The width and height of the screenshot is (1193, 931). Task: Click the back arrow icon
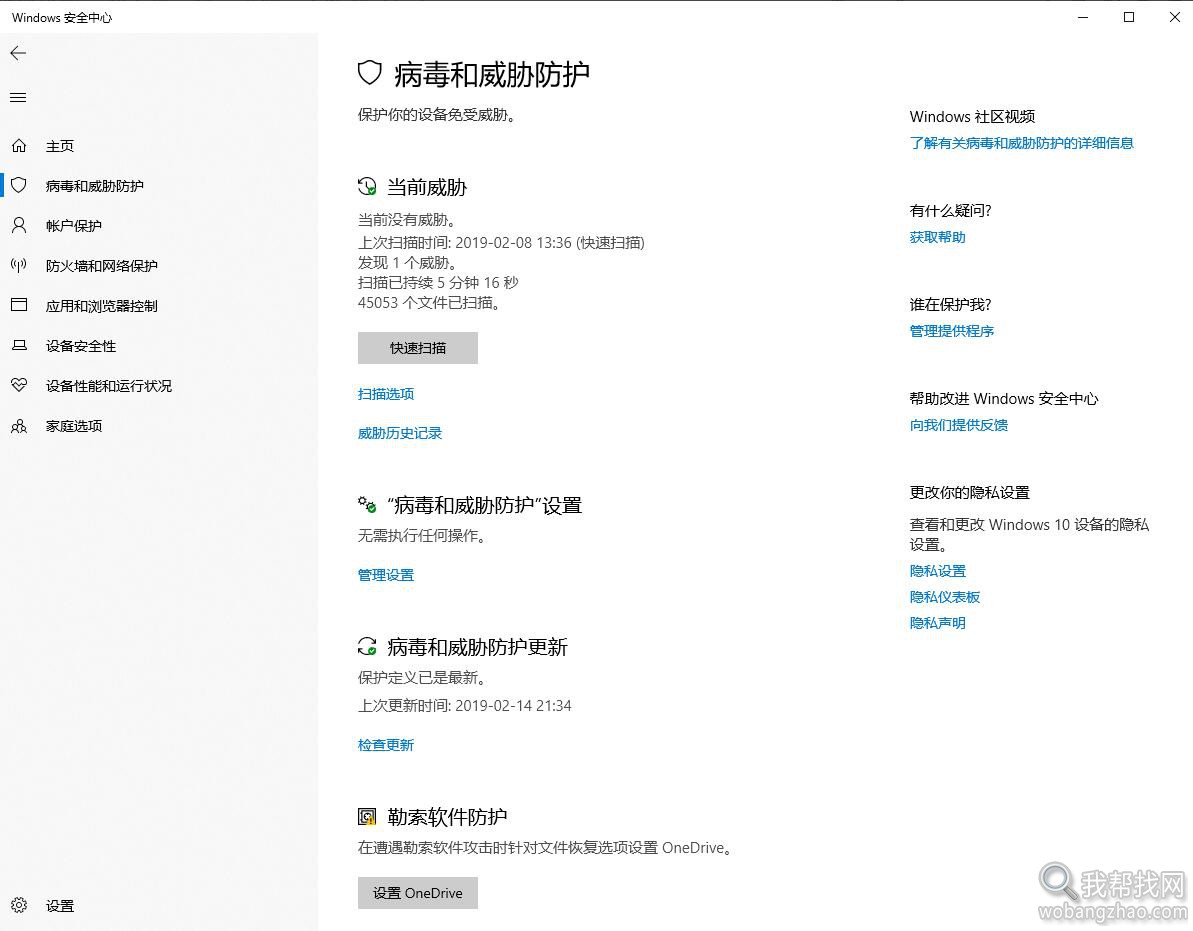[x=18, y=52]
